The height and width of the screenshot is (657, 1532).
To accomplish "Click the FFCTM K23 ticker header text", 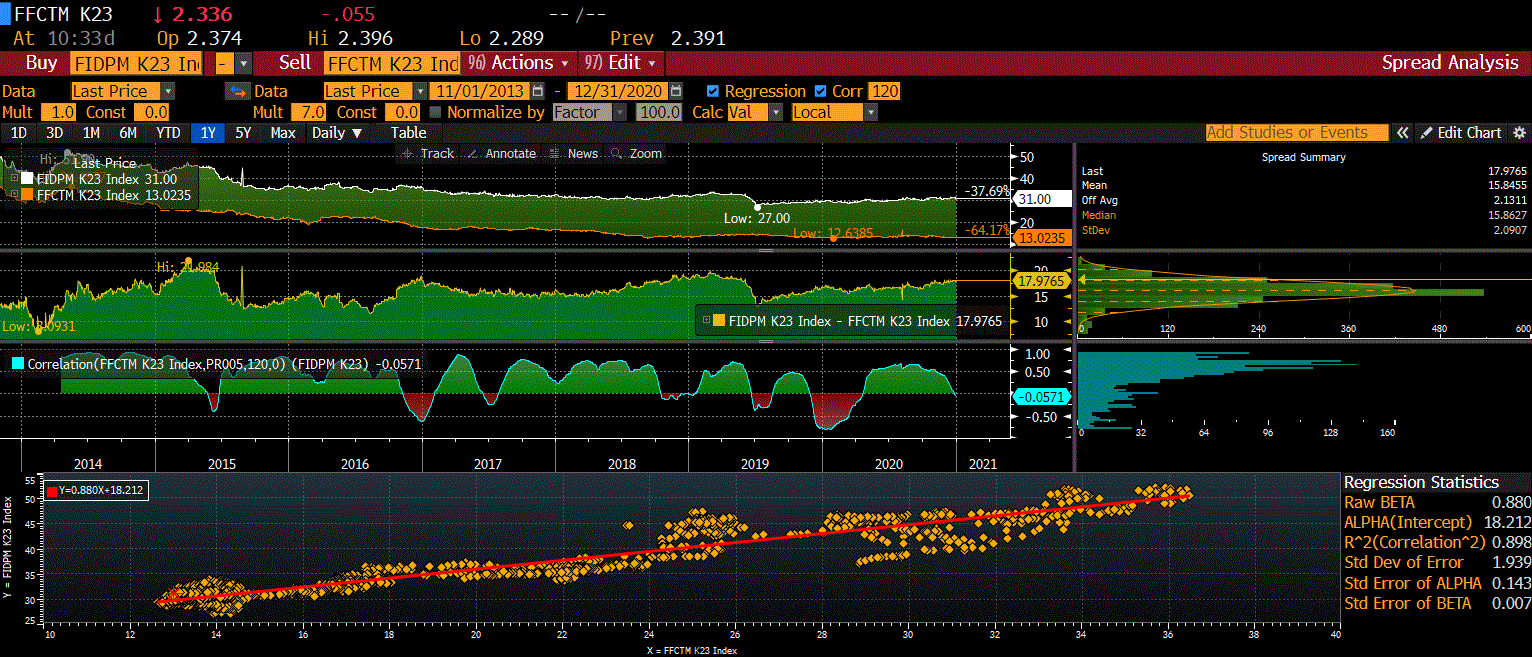I will click(x=64, y=14).
